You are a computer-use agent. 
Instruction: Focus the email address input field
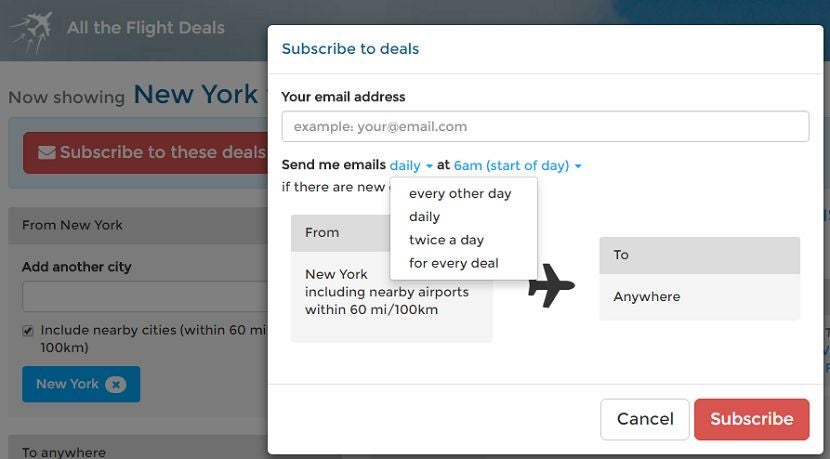coord(545,127)
